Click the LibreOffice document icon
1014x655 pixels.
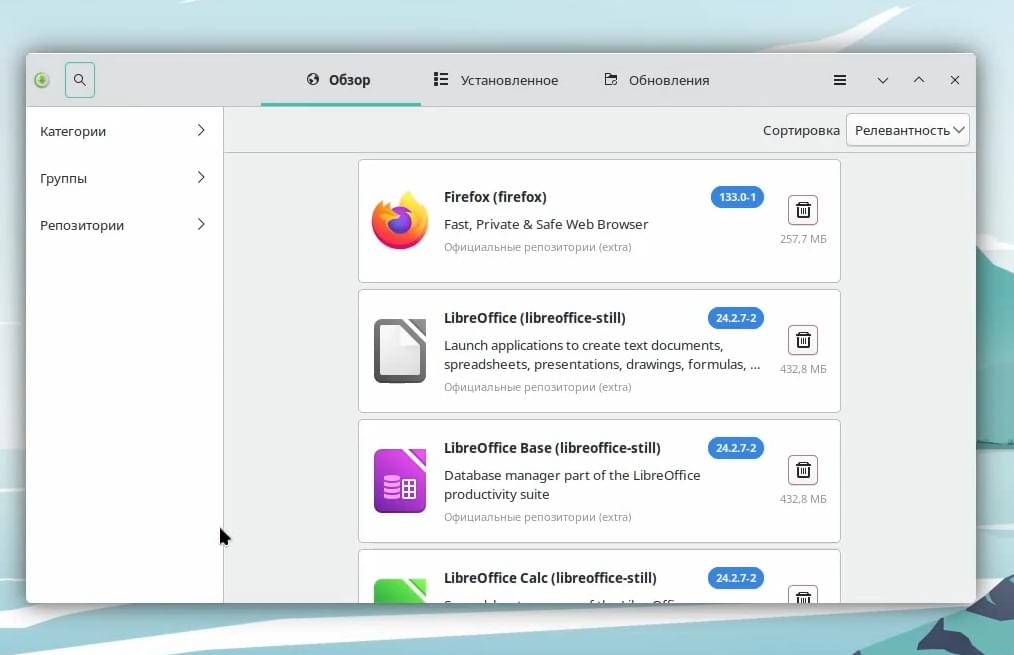pos(400,350)
